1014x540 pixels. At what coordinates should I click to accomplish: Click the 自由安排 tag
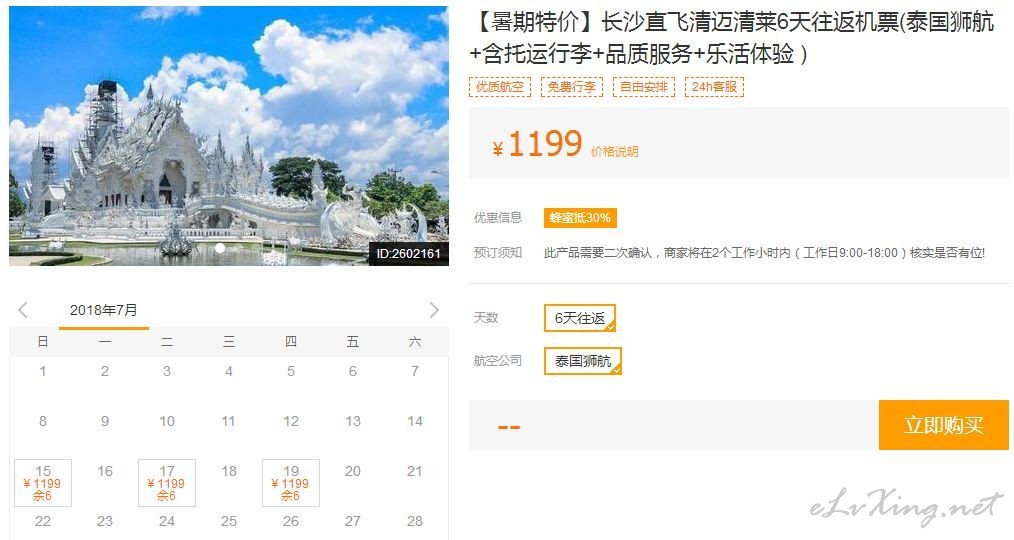643,87
